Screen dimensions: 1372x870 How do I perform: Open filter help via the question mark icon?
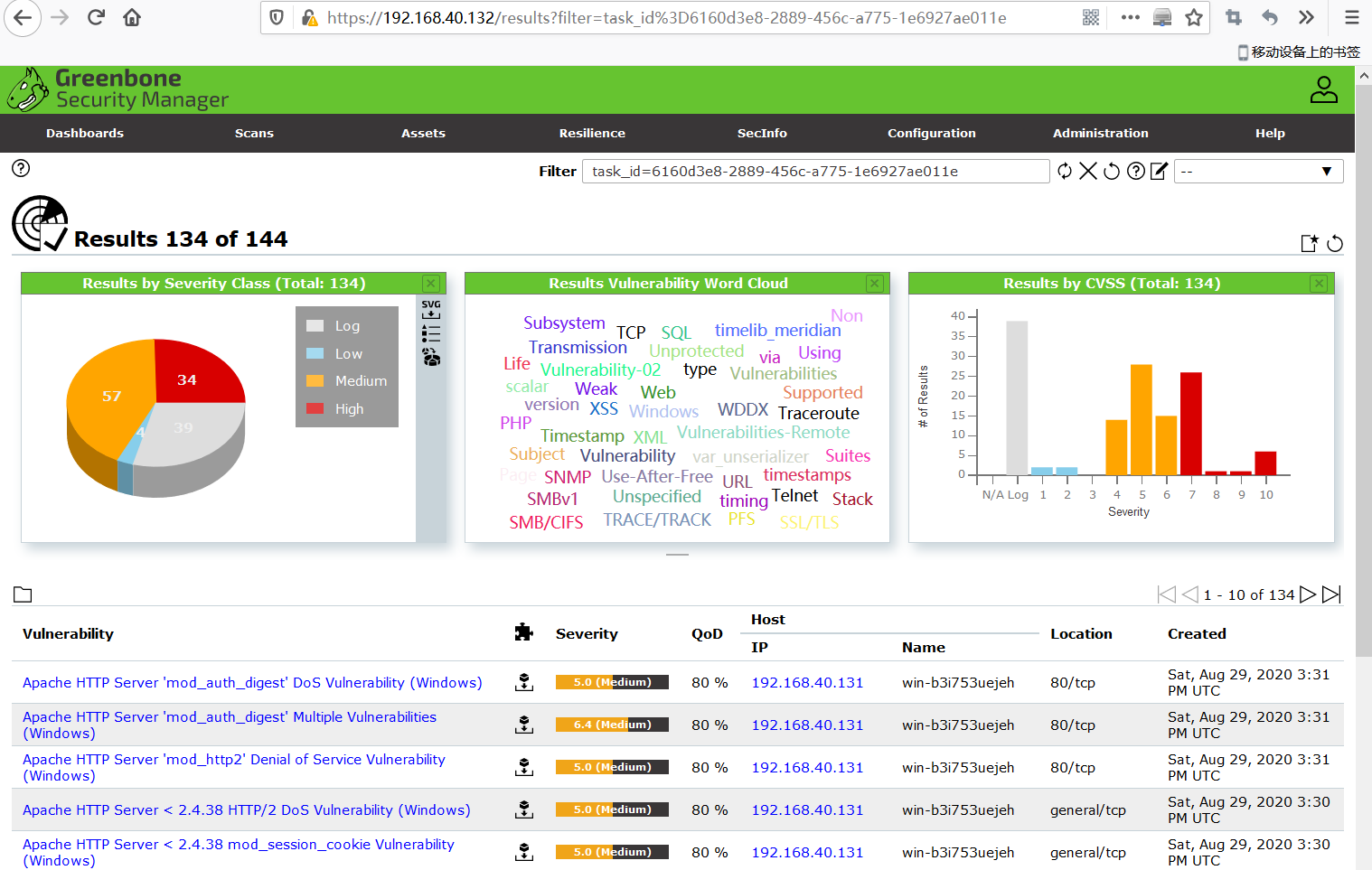1136,171
